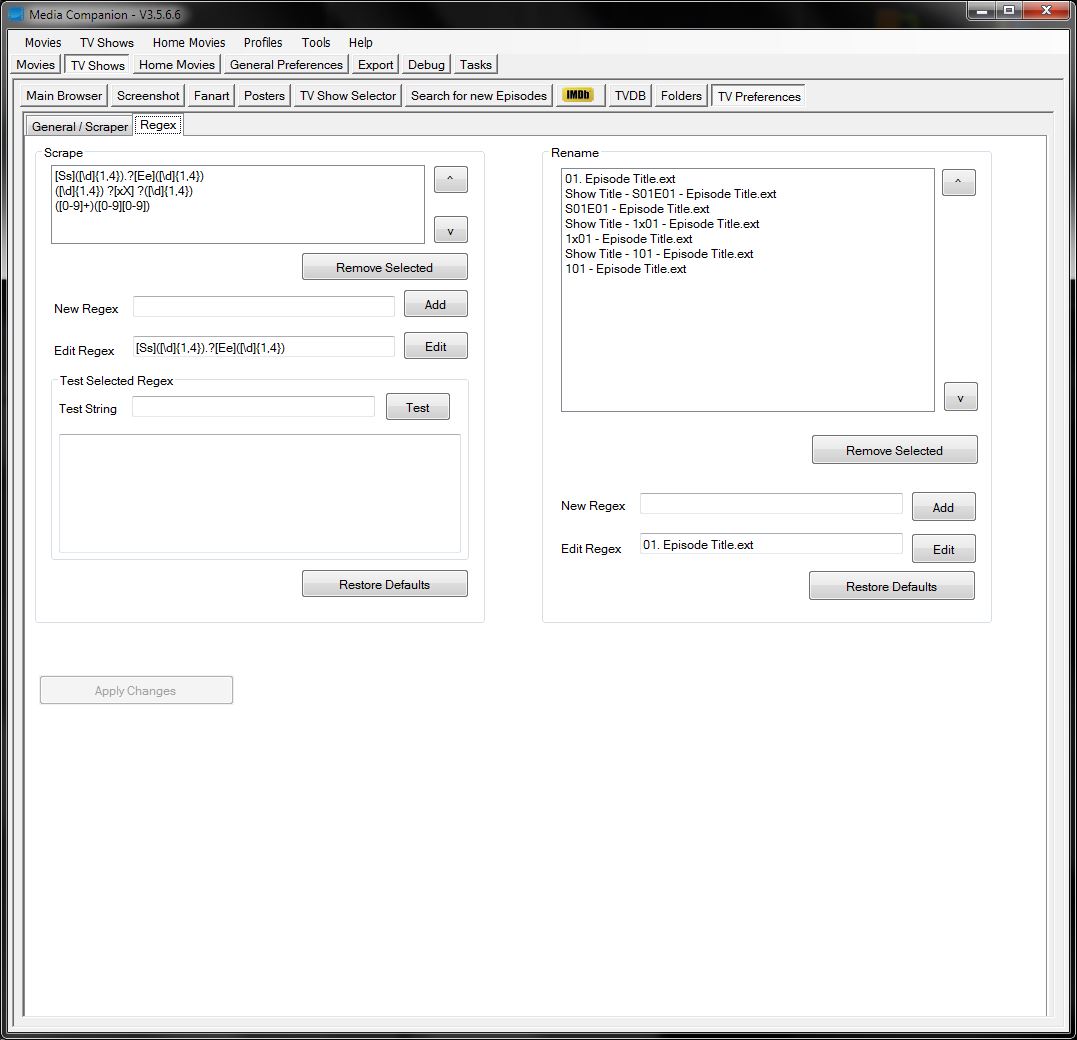Go to the Main Browser tab

point(65,95)
